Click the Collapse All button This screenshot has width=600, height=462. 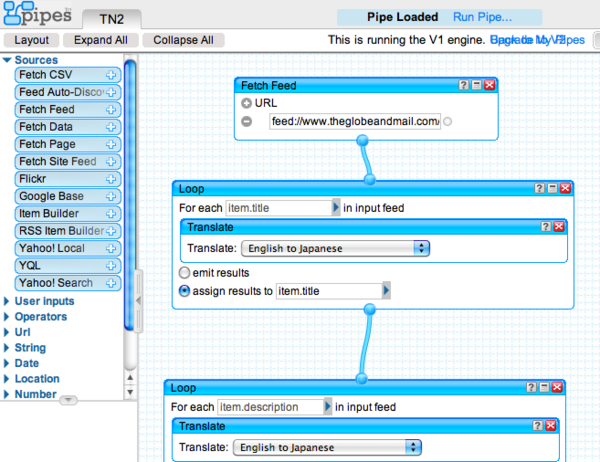pyautogui.click(x=183, y=40)
